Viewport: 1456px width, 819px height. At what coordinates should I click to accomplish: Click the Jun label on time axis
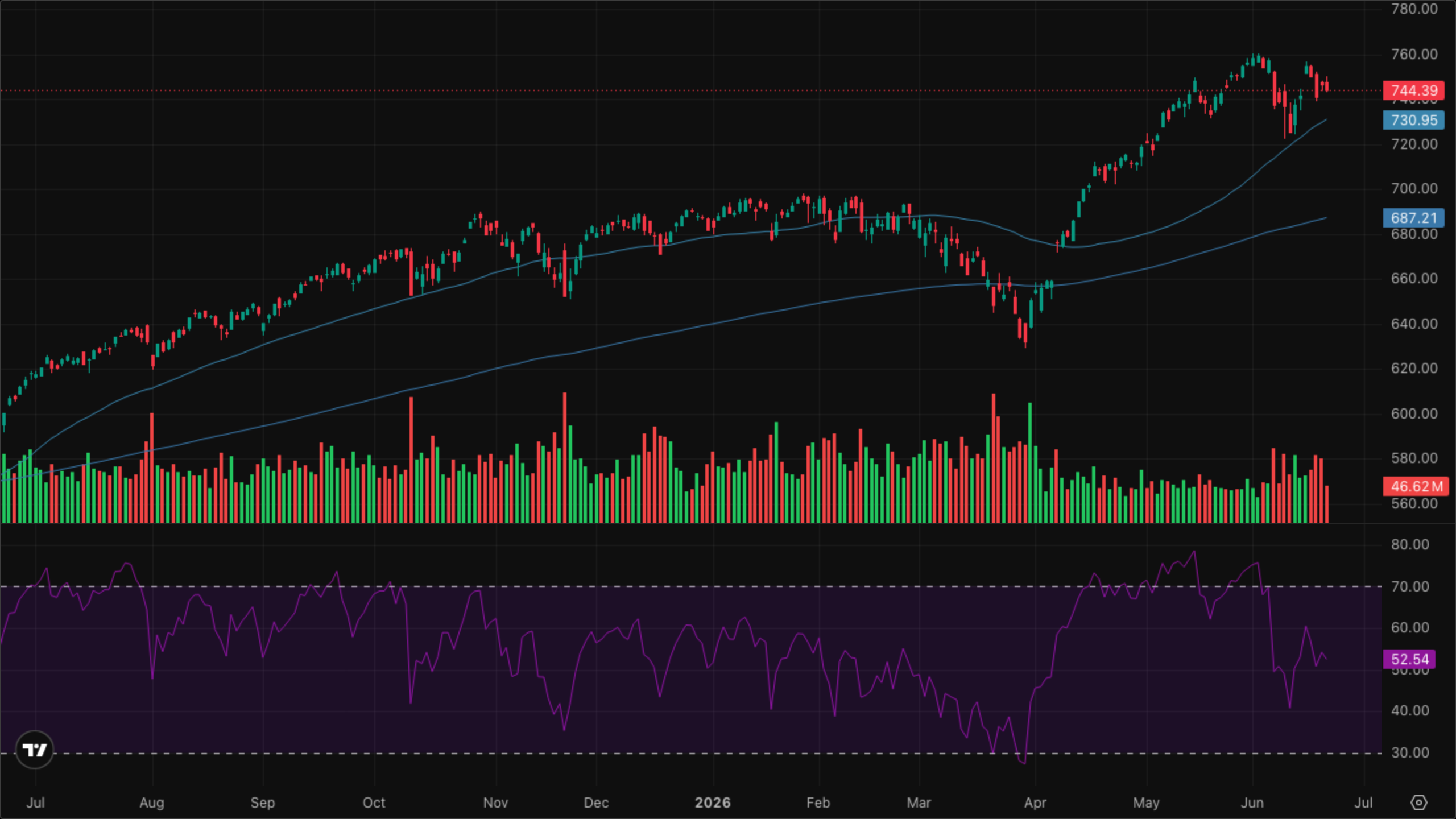1252,803
